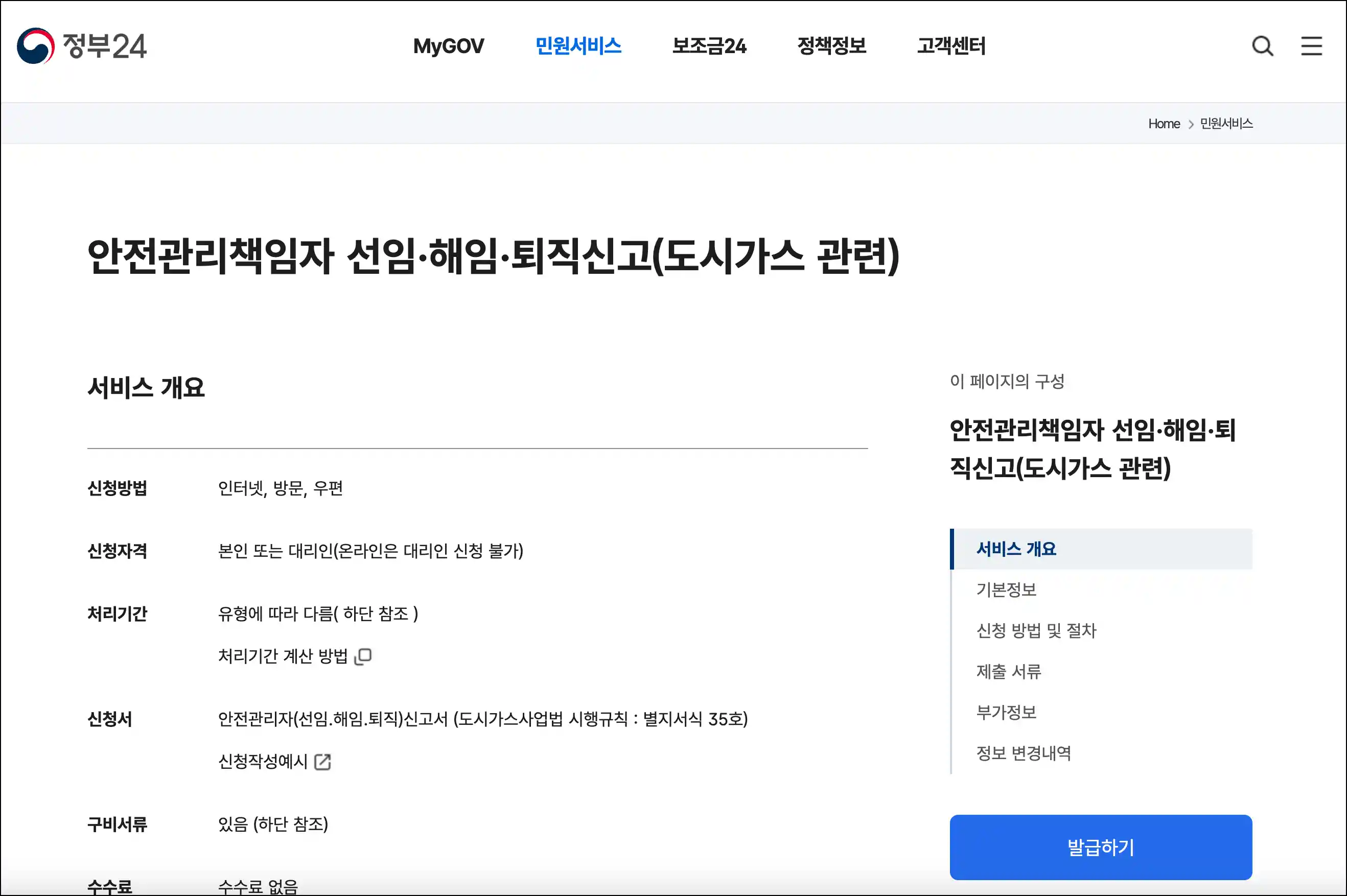Screen dimensions: 1347x896
Task: Open the 신청작성예시 link
Action: (263, 762)
